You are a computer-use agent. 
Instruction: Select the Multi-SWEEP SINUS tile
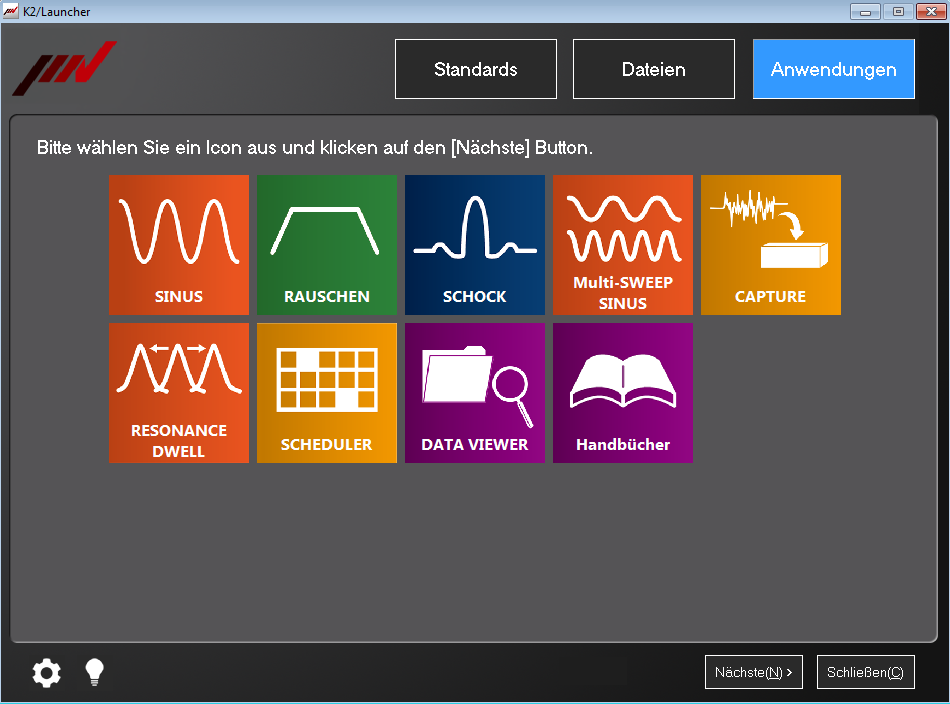(x=623, y=245)
